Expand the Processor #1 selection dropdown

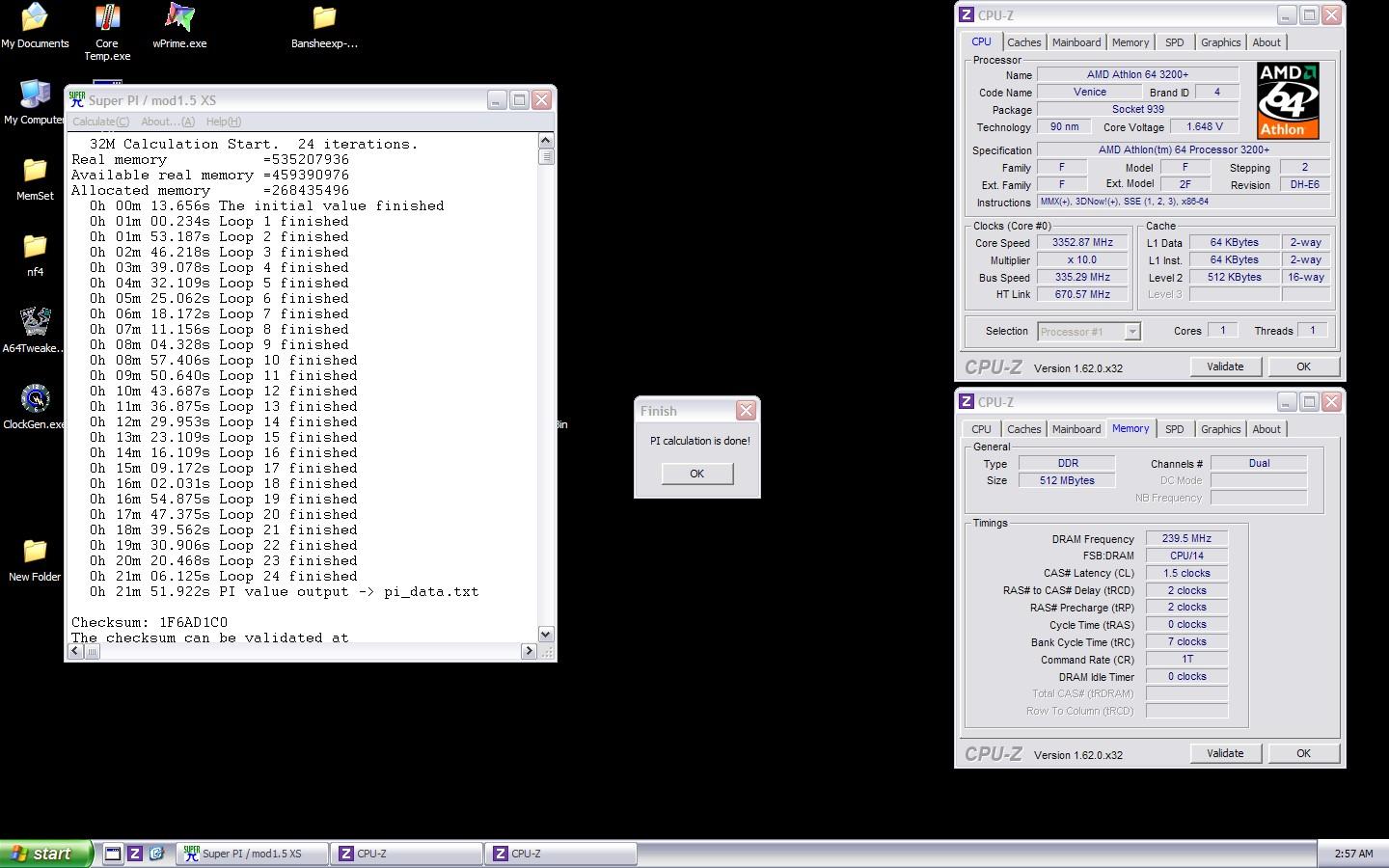(1132, 332)
